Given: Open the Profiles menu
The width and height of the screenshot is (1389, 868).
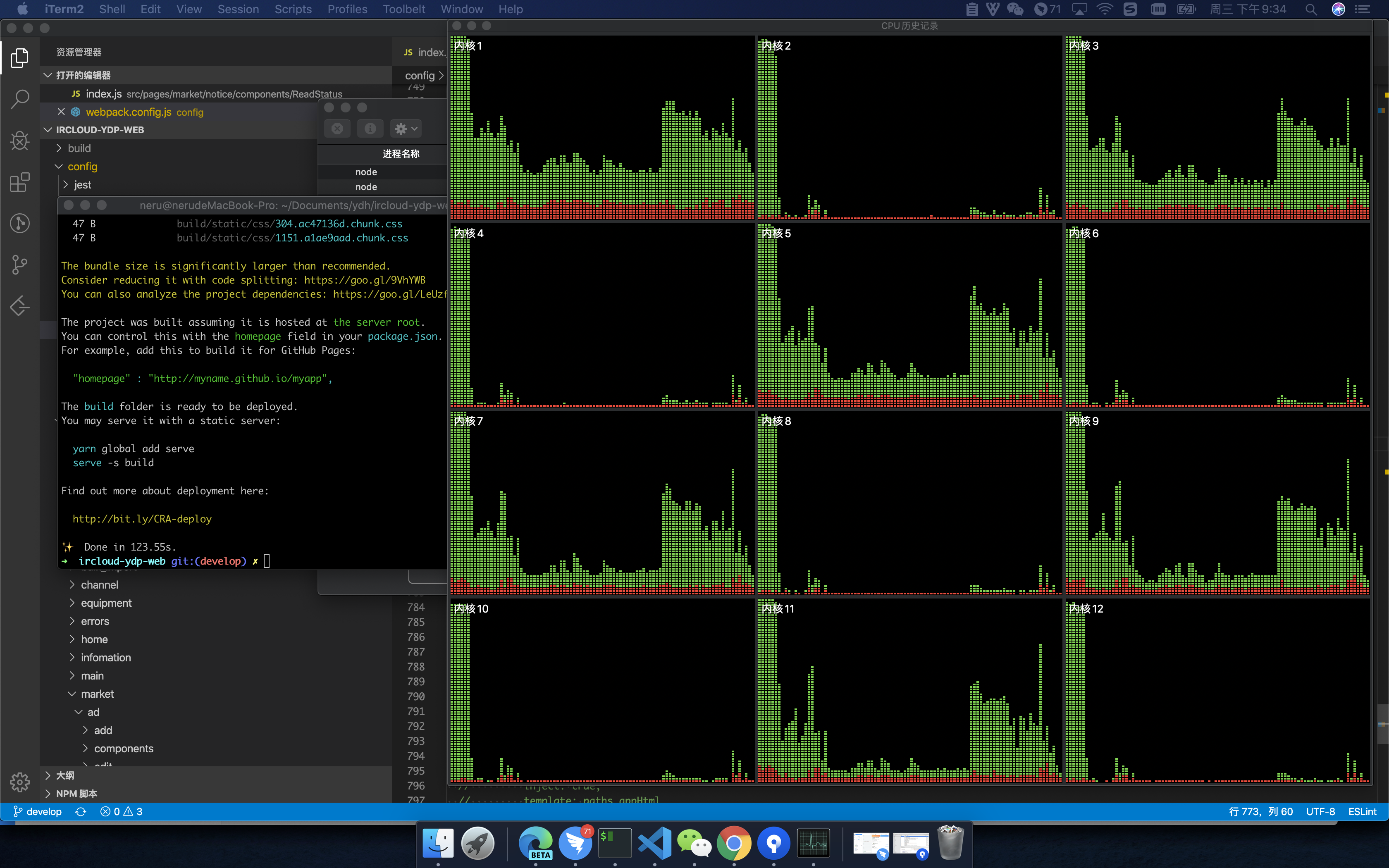Looking at the screenshot, I should (x=347, y=9).
